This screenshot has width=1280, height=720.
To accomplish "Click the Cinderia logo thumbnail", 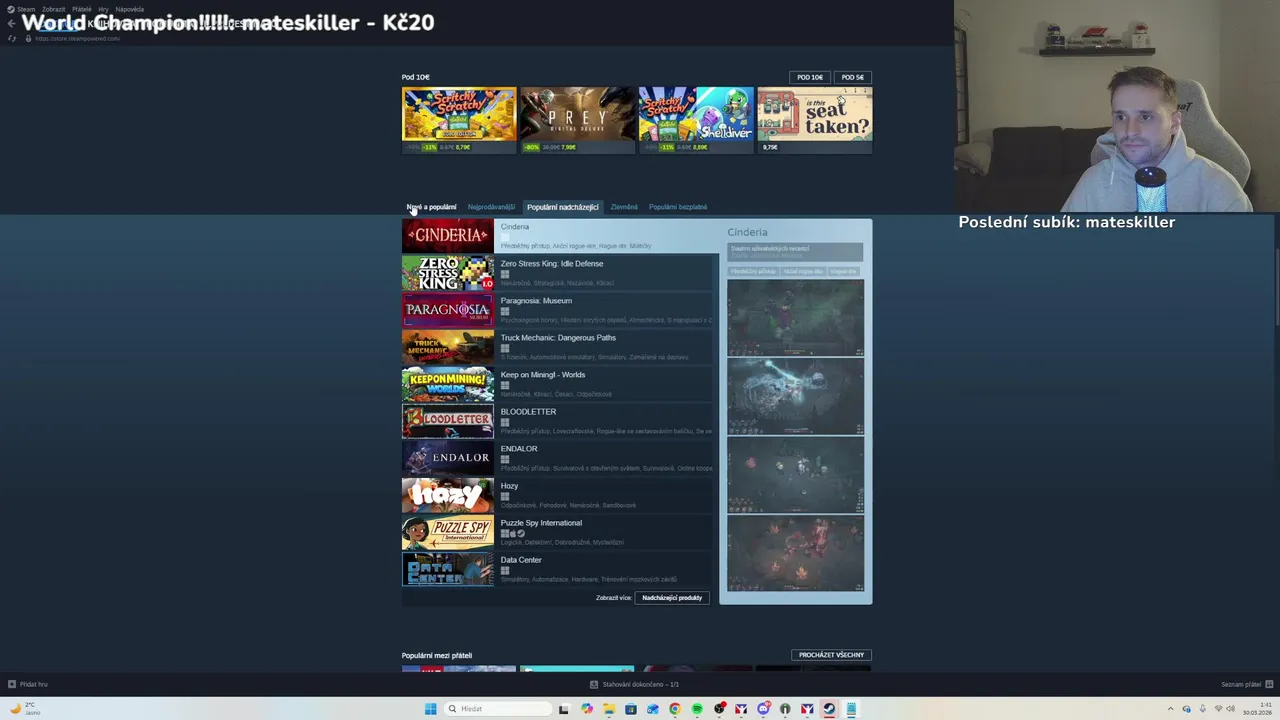I will (x=448, y=235).
